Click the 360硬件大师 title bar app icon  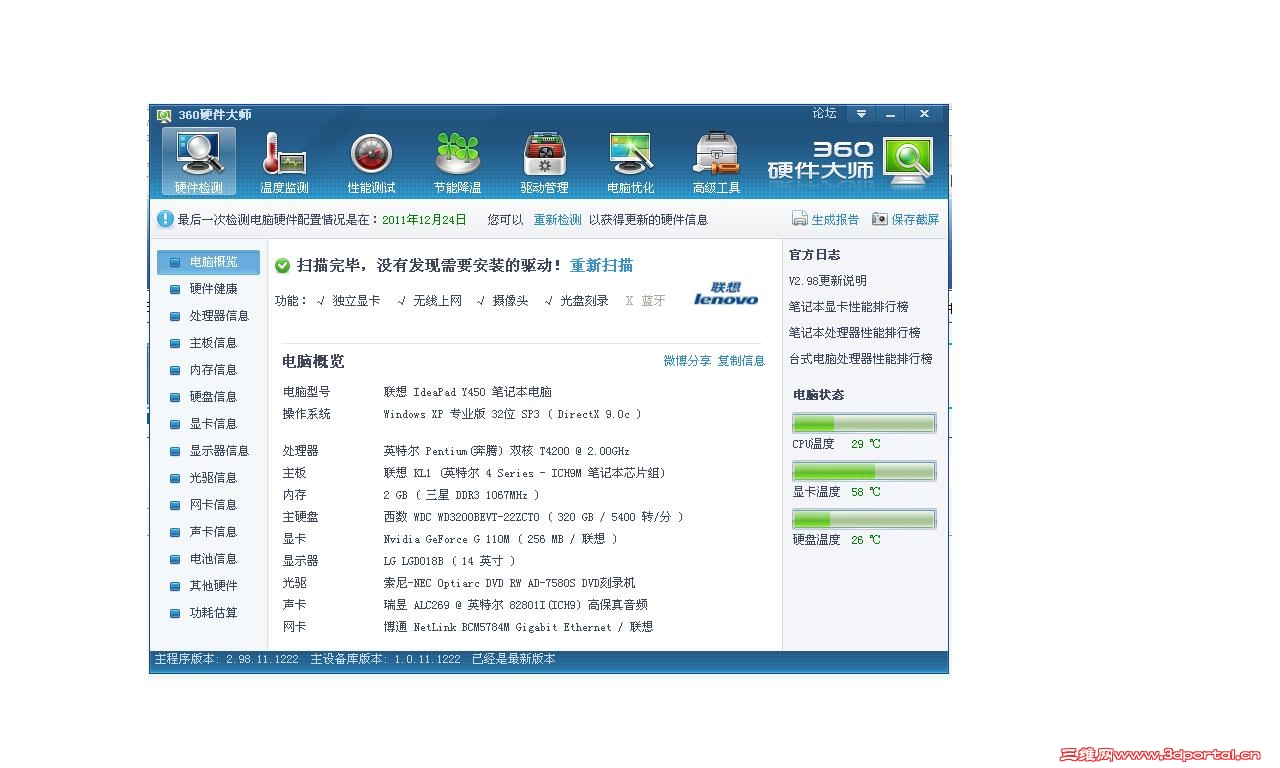164,115
